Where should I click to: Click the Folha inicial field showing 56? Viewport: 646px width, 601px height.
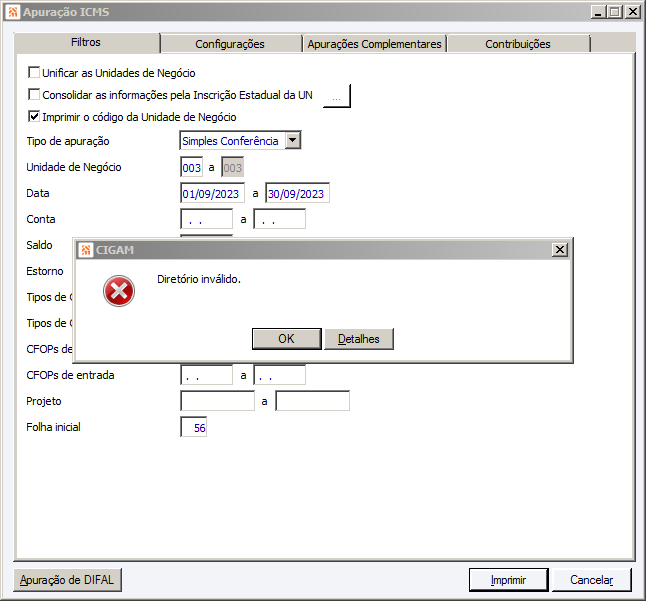194,427
